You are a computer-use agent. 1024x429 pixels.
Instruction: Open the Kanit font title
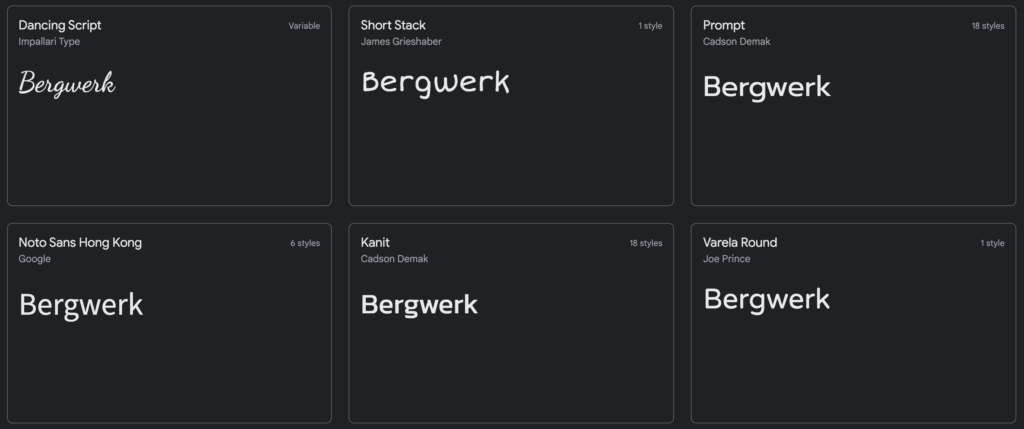(x=375, y=242)
